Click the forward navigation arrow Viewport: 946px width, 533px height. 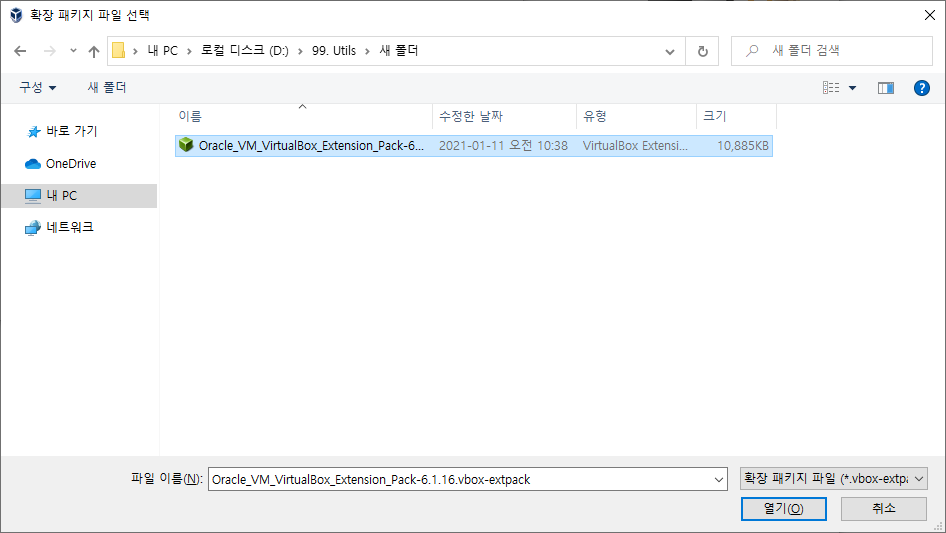[49, 51]
